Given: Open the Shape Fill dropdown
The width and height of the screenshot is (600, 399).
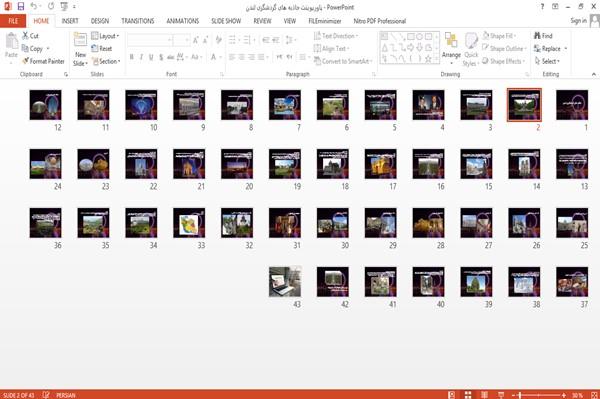Looking at the screenshot, I should pyautogui.click(x=499, y=36).
